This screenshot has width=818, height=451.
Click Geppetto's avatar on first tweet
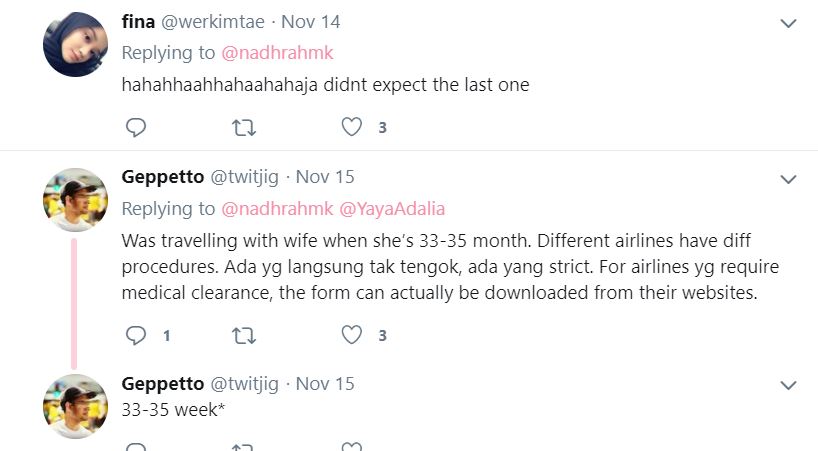[75, 200]
